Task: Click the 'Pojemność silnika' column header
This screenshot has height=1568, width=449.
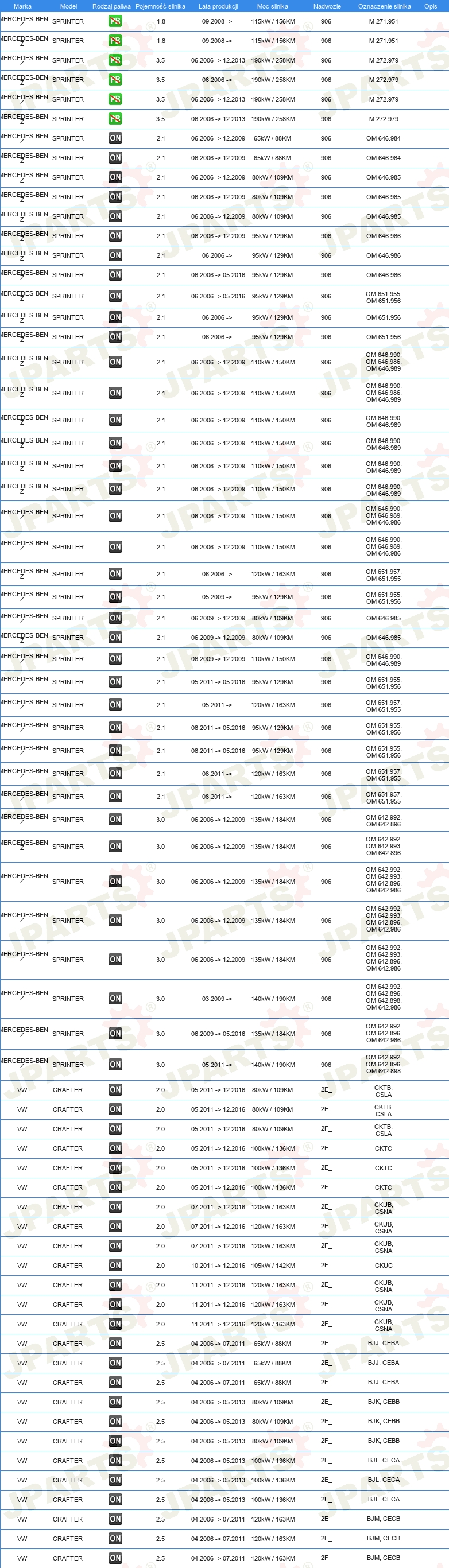Action: click(160, 6)
